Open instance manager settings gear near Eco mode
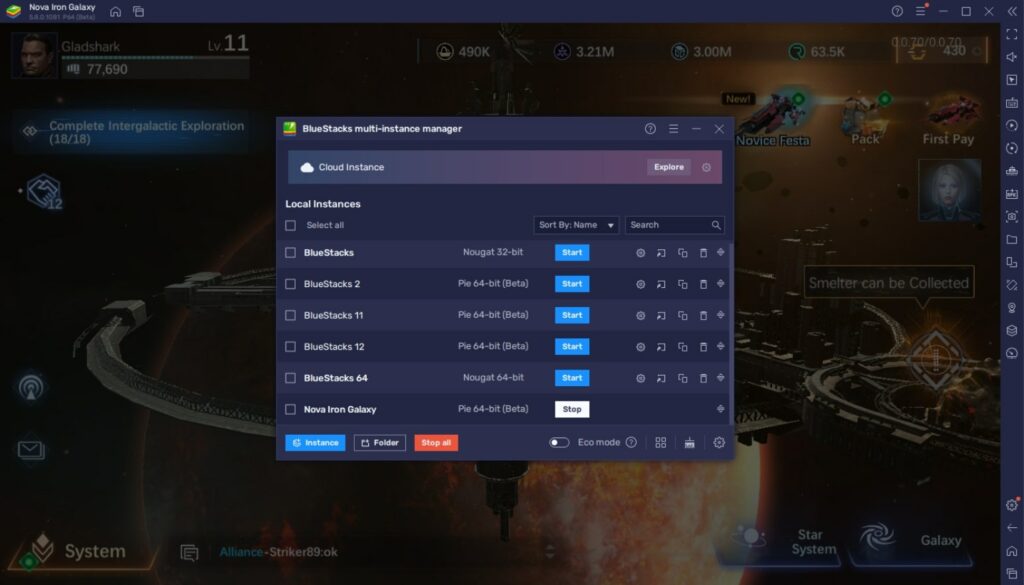The image size is (1024, 585). [718, 442]
